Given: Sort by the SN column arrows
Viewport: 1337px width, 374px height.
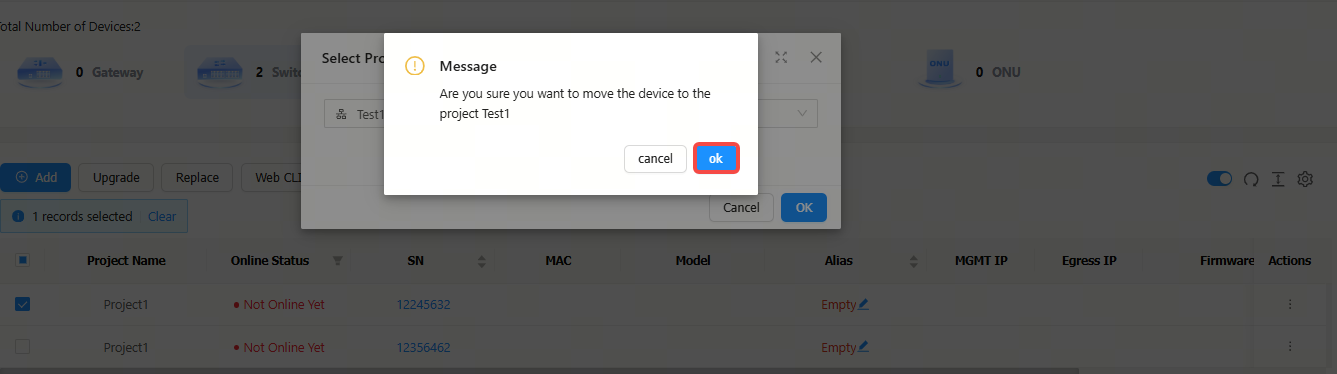Looking at the screenshot, I should click(x=482, y=261).
